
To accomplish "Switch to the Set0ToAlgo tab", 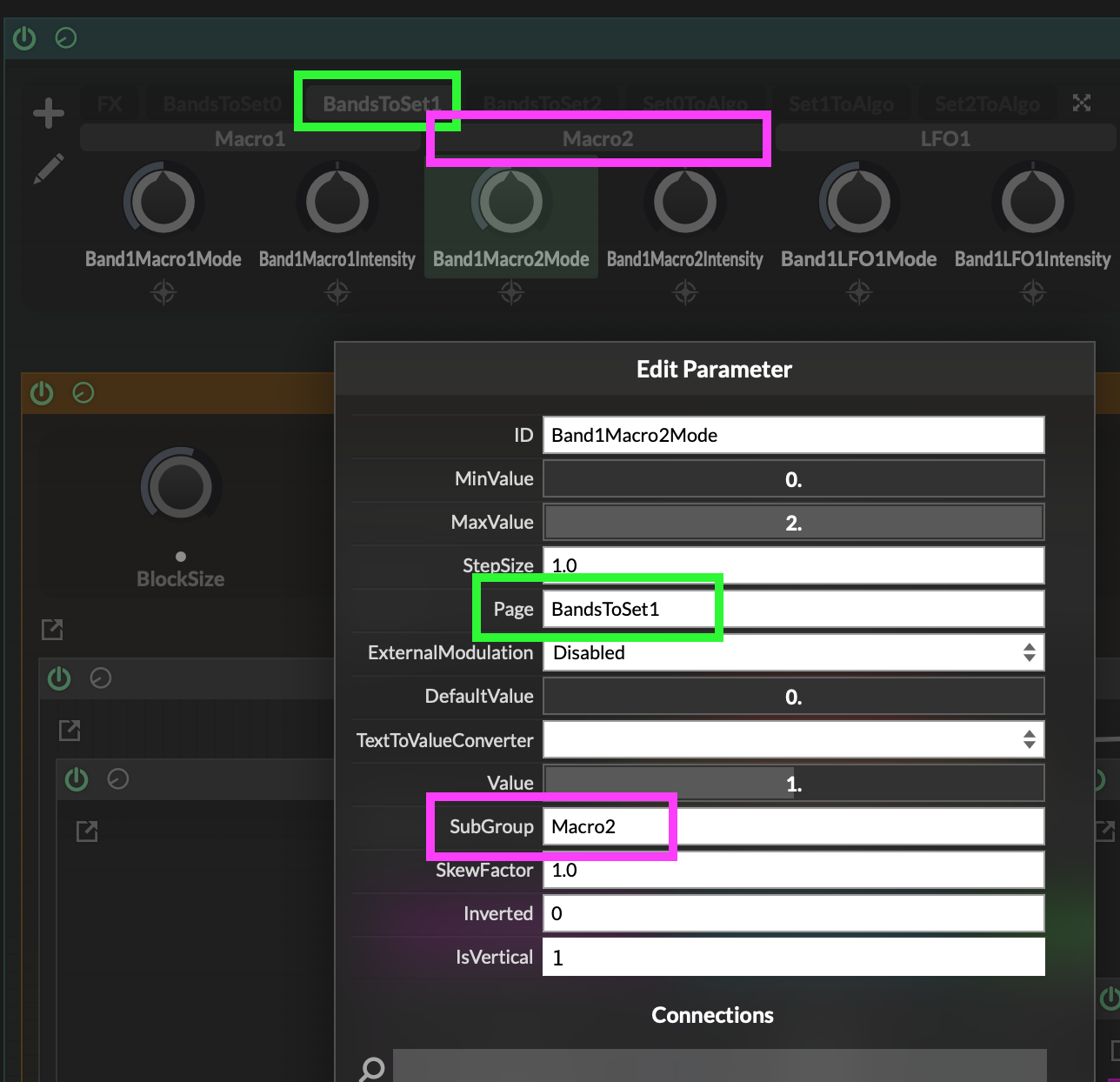I will click(695, 104).
